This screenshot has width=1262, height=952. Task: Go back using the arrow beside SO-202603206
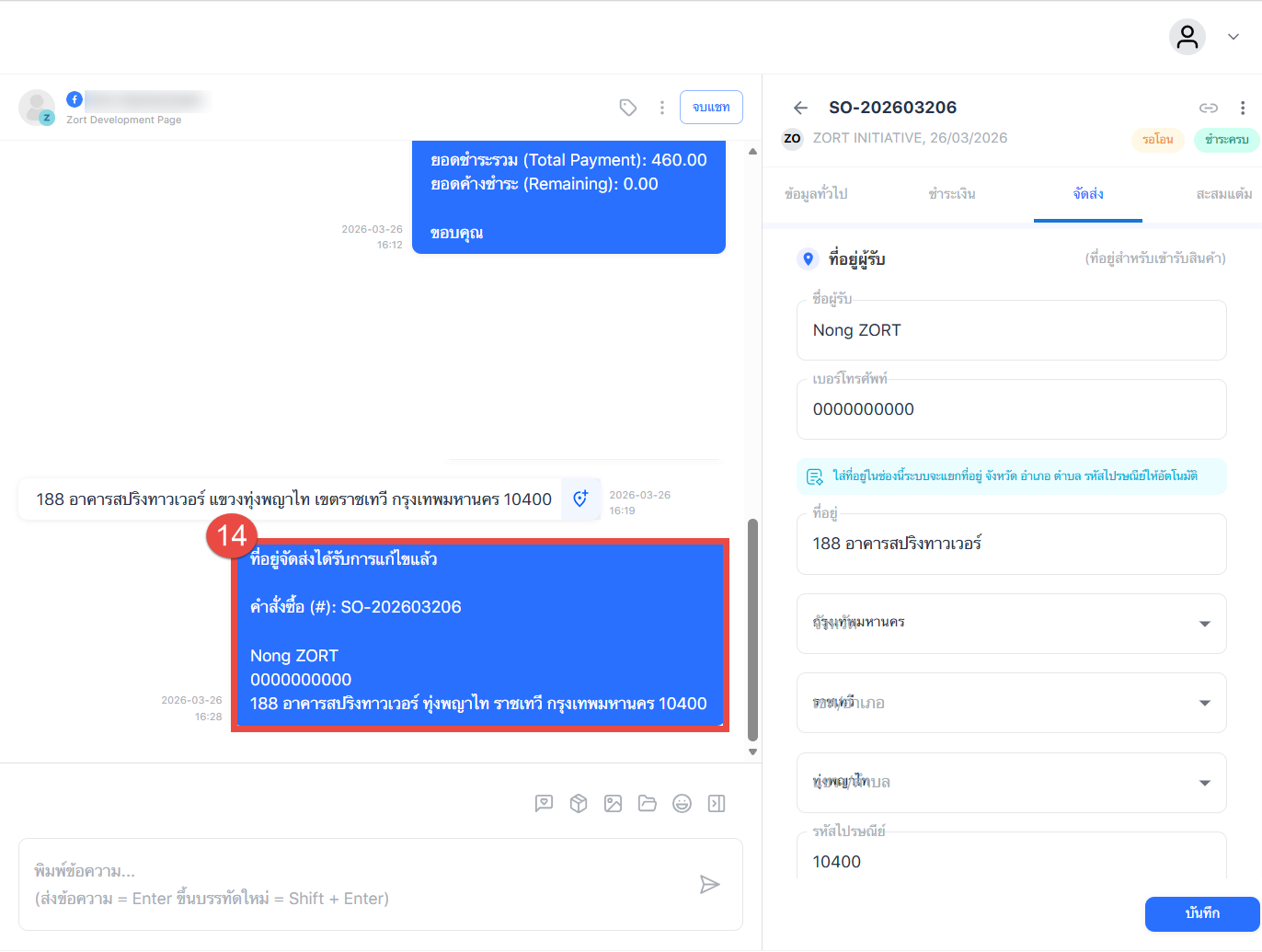click(x=800, y=108)
